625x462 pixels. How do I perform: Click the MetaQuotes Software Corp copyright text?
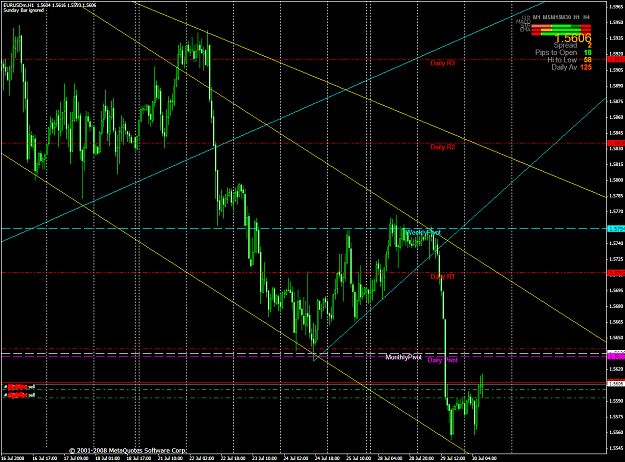click(127, 450)
